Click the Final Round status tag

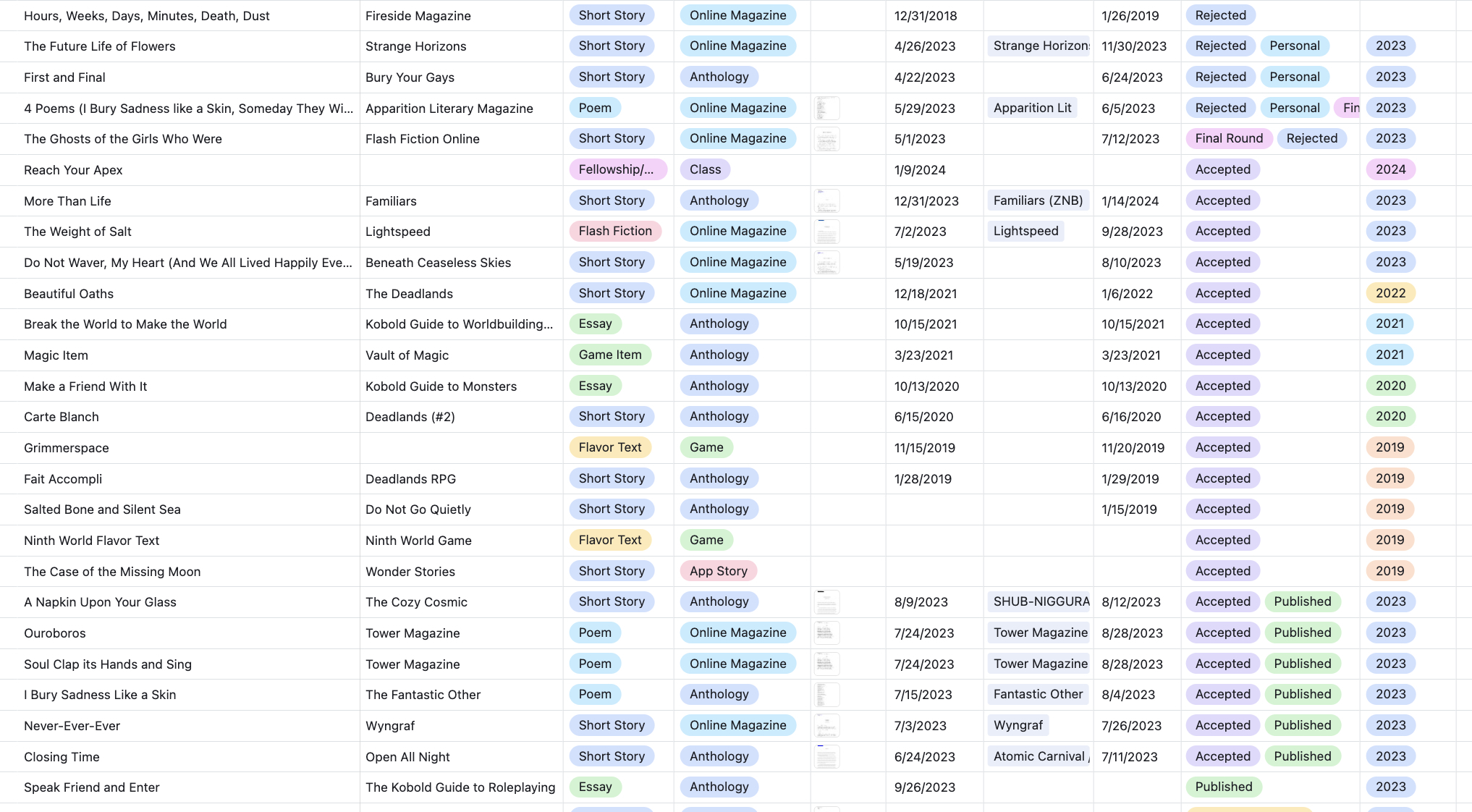pyautogui.click(x=1228, y=139)
